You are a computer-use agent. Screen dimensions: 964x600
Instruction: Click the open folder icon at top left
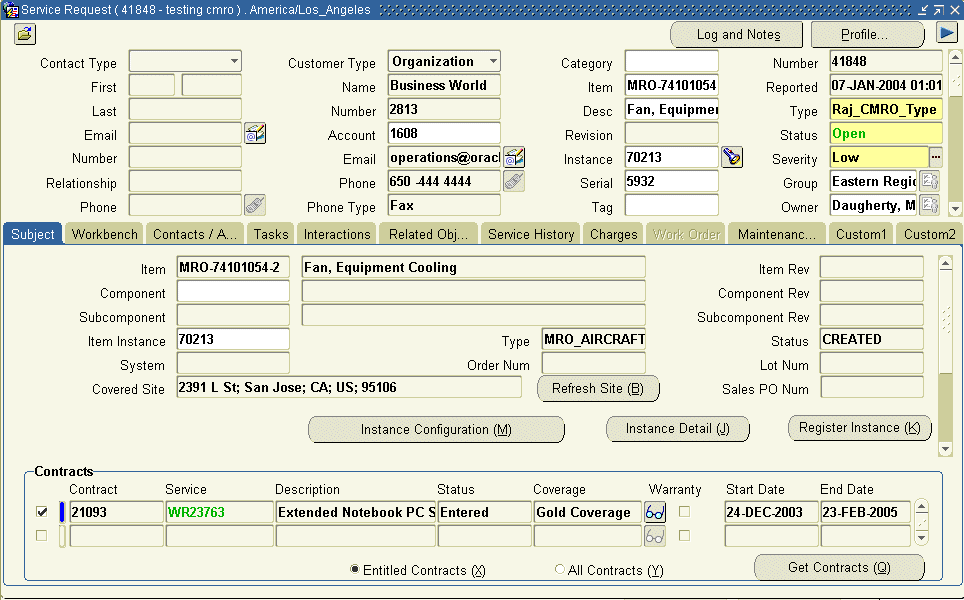click(x=25, y=34)
